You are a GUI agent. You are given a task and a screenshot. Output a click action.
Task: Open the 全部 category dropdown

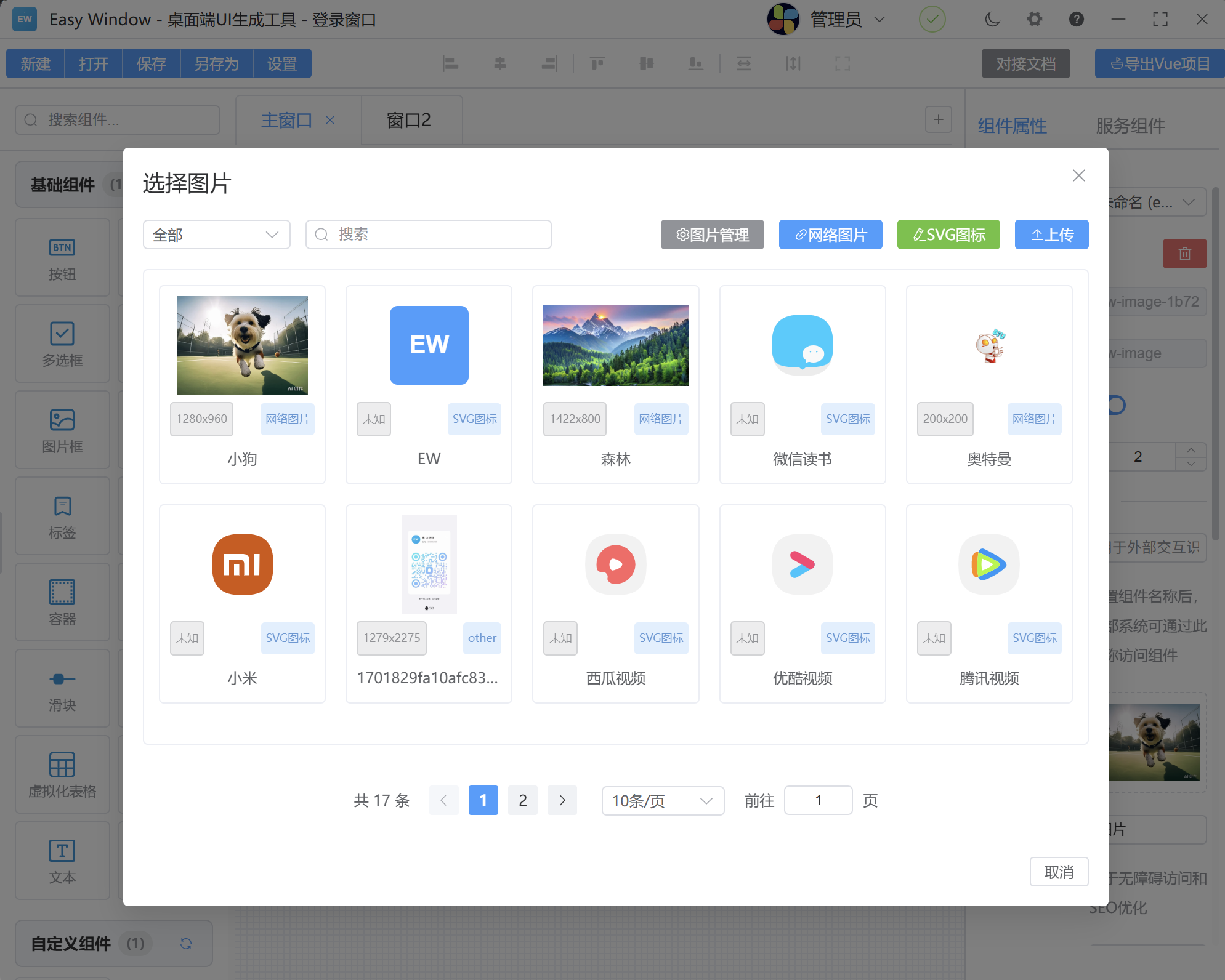pyautogui.click(x=216, y=235)
